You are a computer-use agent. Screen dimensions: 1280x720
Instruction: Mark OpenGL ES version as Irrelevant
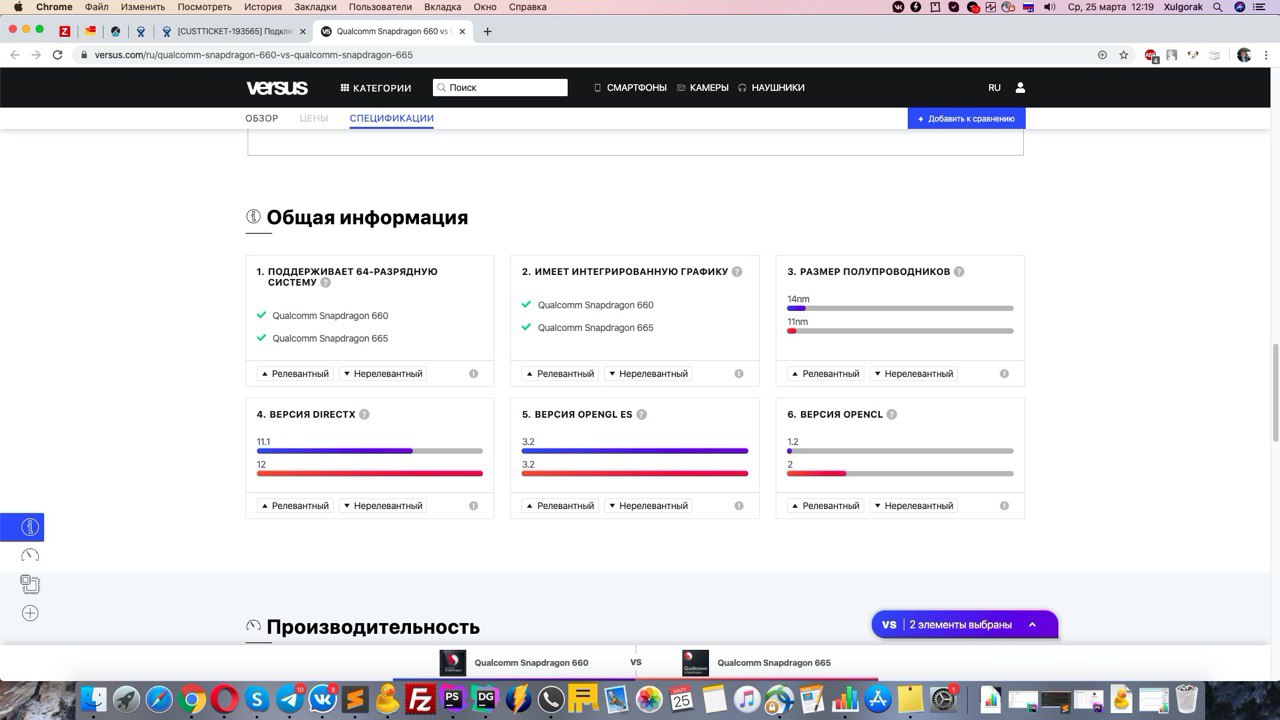648,506
